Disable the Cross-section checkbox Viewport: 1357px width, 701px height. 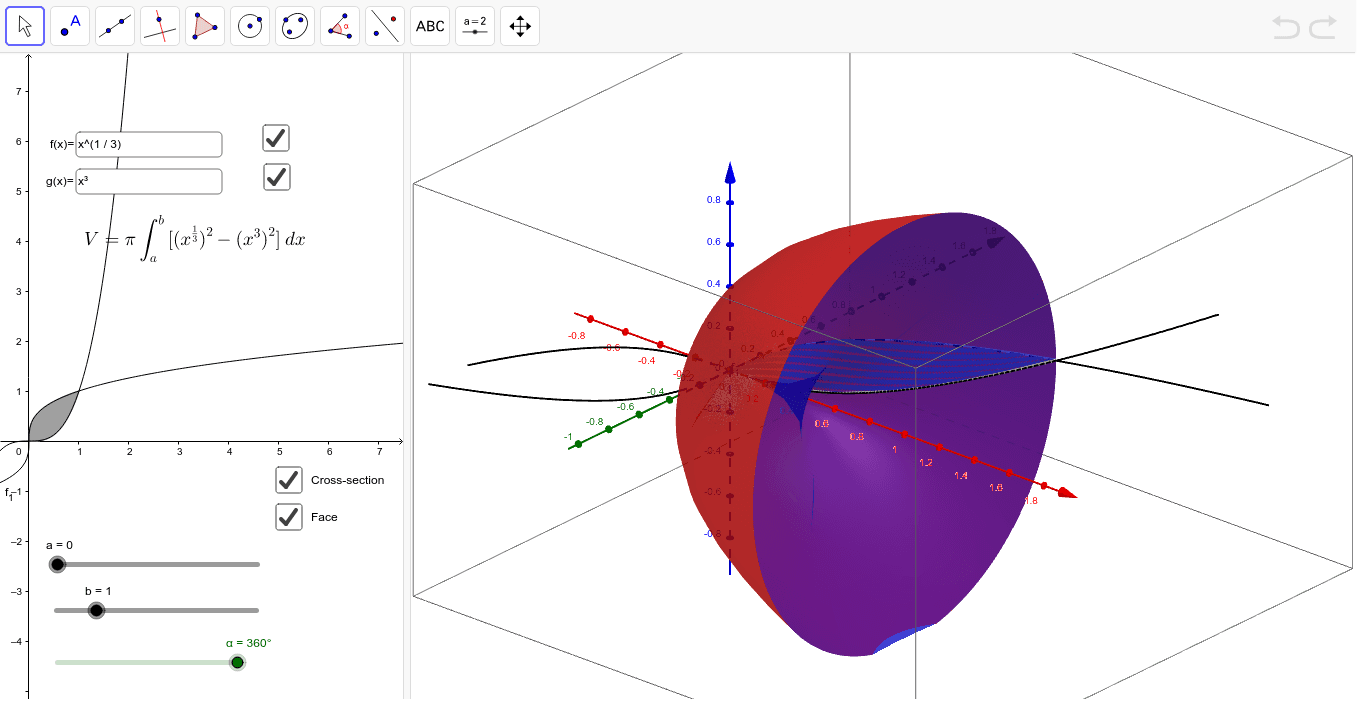click(x=288, y=480)
